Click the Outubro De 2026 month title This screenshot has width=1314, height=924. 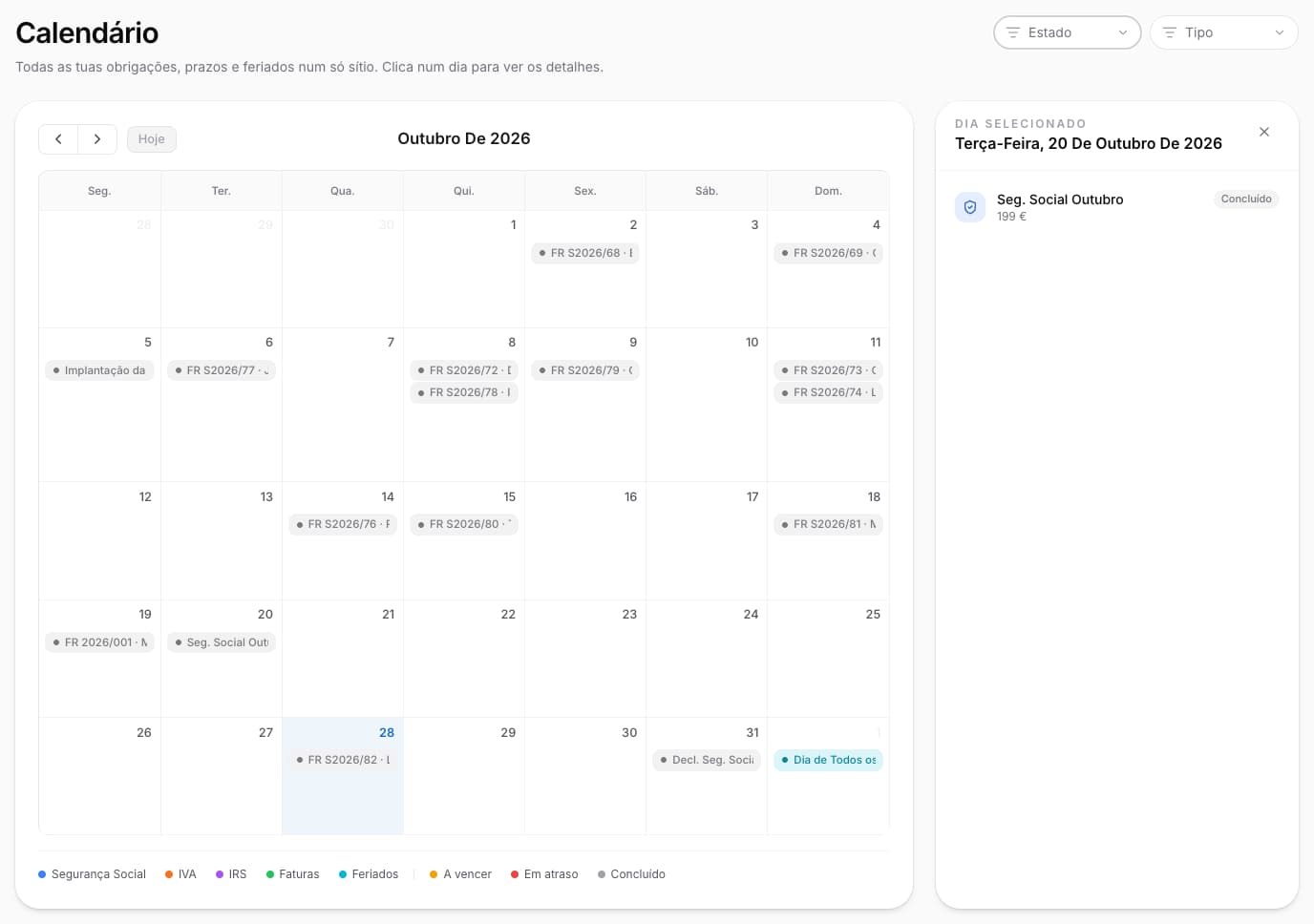464,138
